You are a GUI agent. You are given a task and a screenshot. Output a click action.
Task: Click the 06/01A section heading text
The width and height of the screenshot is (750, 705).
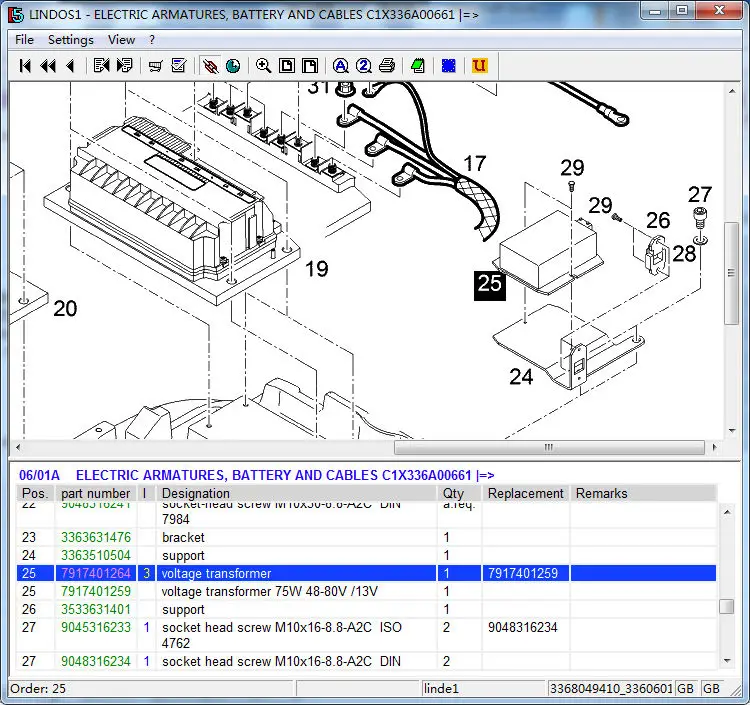point(39,475)
